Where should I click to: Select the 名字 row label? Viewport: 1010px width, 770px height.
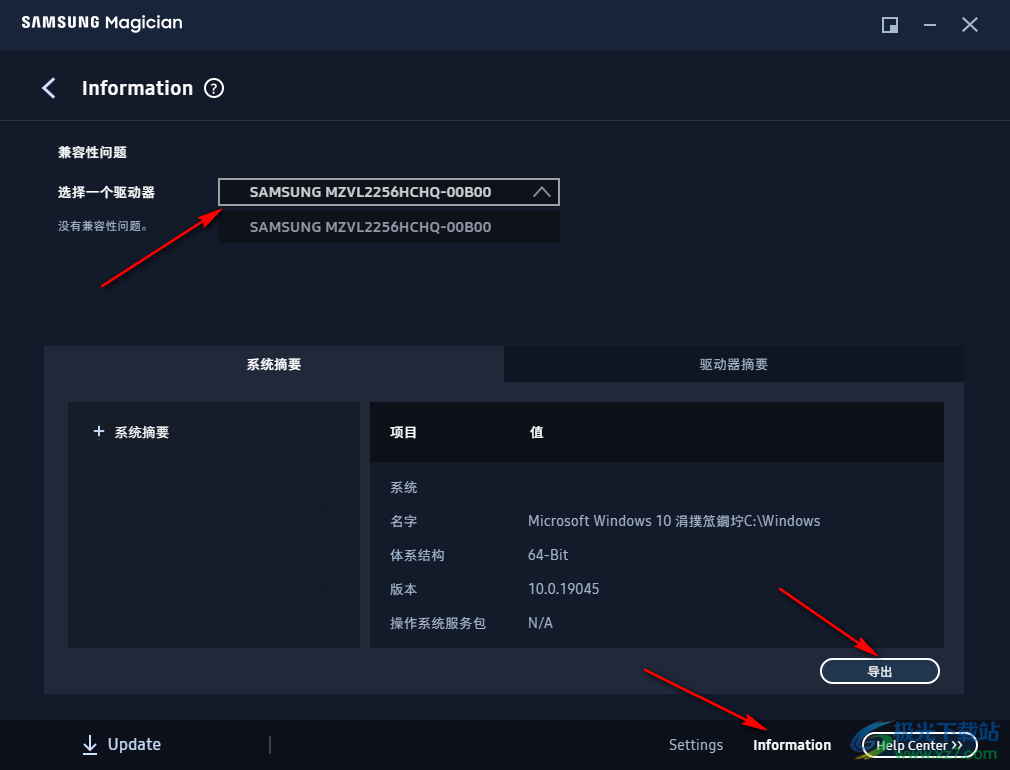click(x=403, y=521)
